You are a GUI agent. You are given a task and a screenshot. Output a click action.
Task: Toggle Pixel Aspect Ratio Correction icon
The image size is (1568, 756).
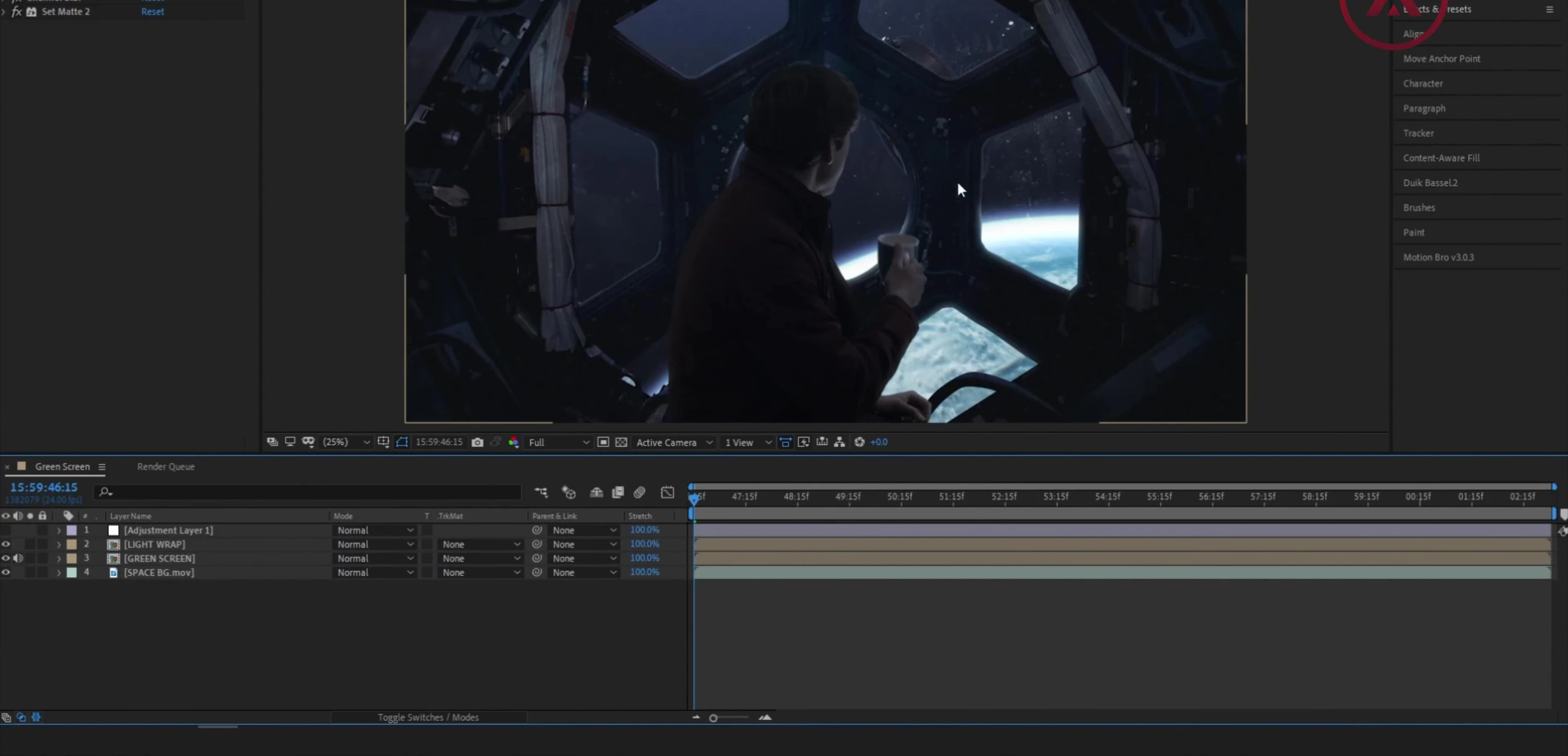(x=786, y=442)
